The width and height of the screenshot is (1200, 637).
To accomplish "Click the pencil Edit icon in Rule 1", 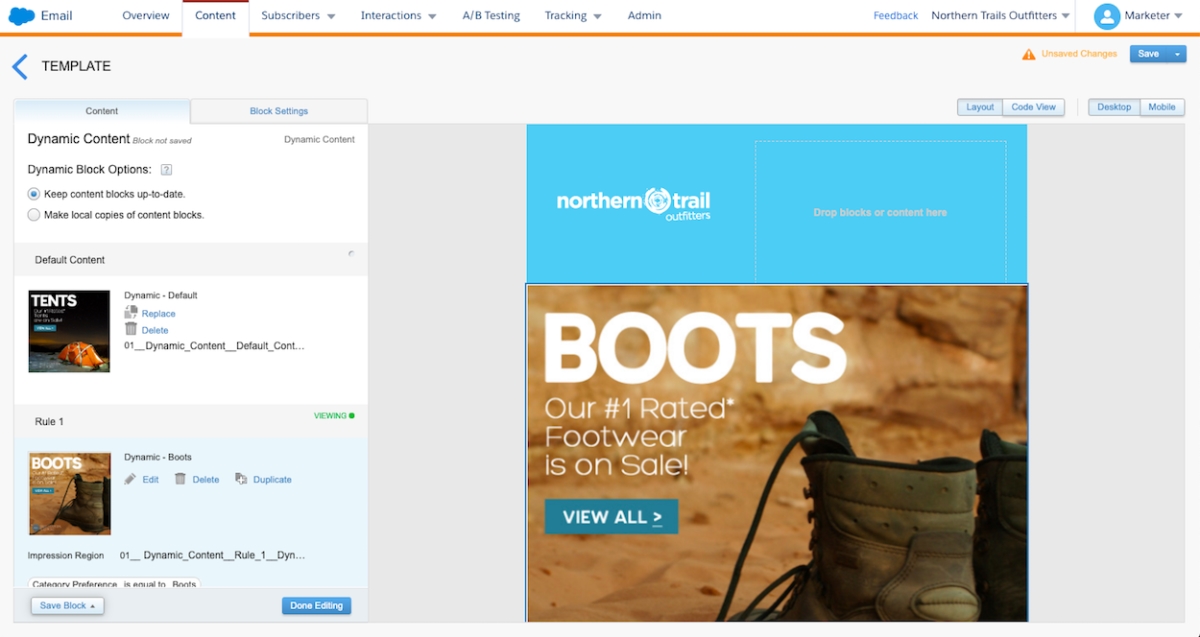I will tap(131, 479).
